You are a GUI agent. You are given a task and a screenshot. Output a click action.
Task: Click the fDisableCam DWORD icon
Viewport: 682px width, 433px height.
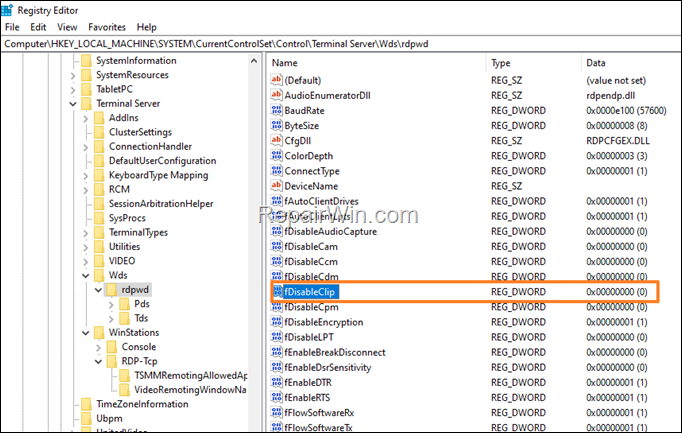(x=276, y=246)
